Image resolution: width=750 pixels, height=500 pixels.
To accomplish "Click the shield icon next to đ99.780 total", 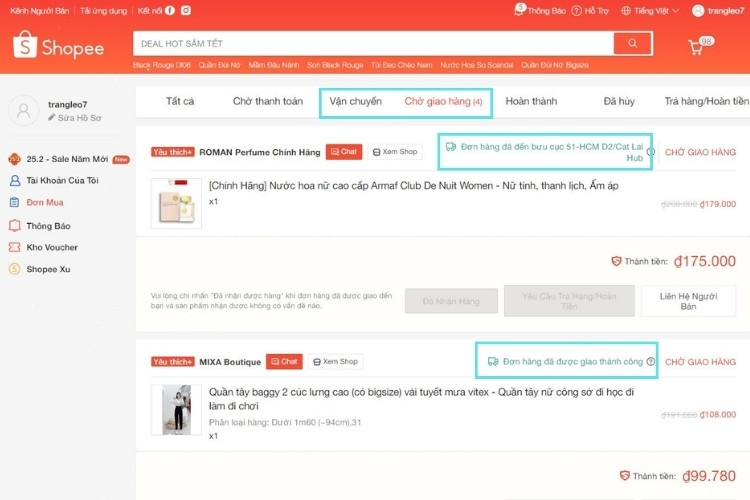I will pos(624,476).
